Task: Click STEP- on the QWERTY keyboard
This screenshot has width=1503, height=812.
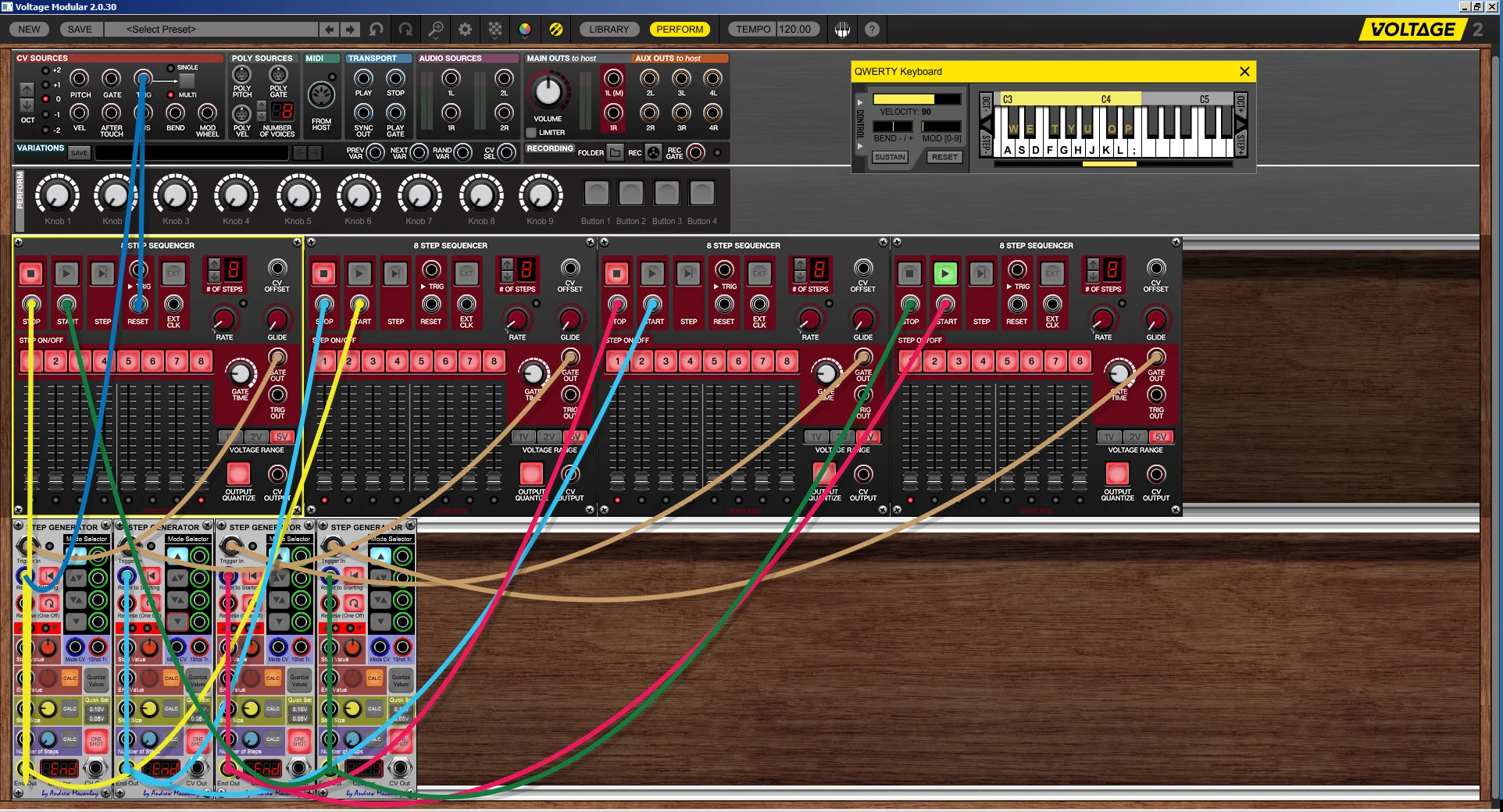Action: tap(985, 144)
